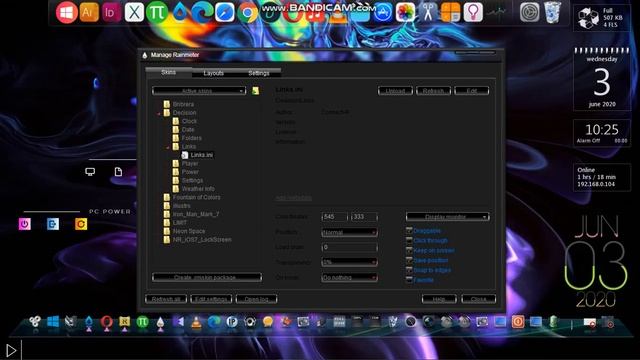640x360 pixels.
Task: Click the Y coordinate field showing 333
Action: [x=364, y=217]
